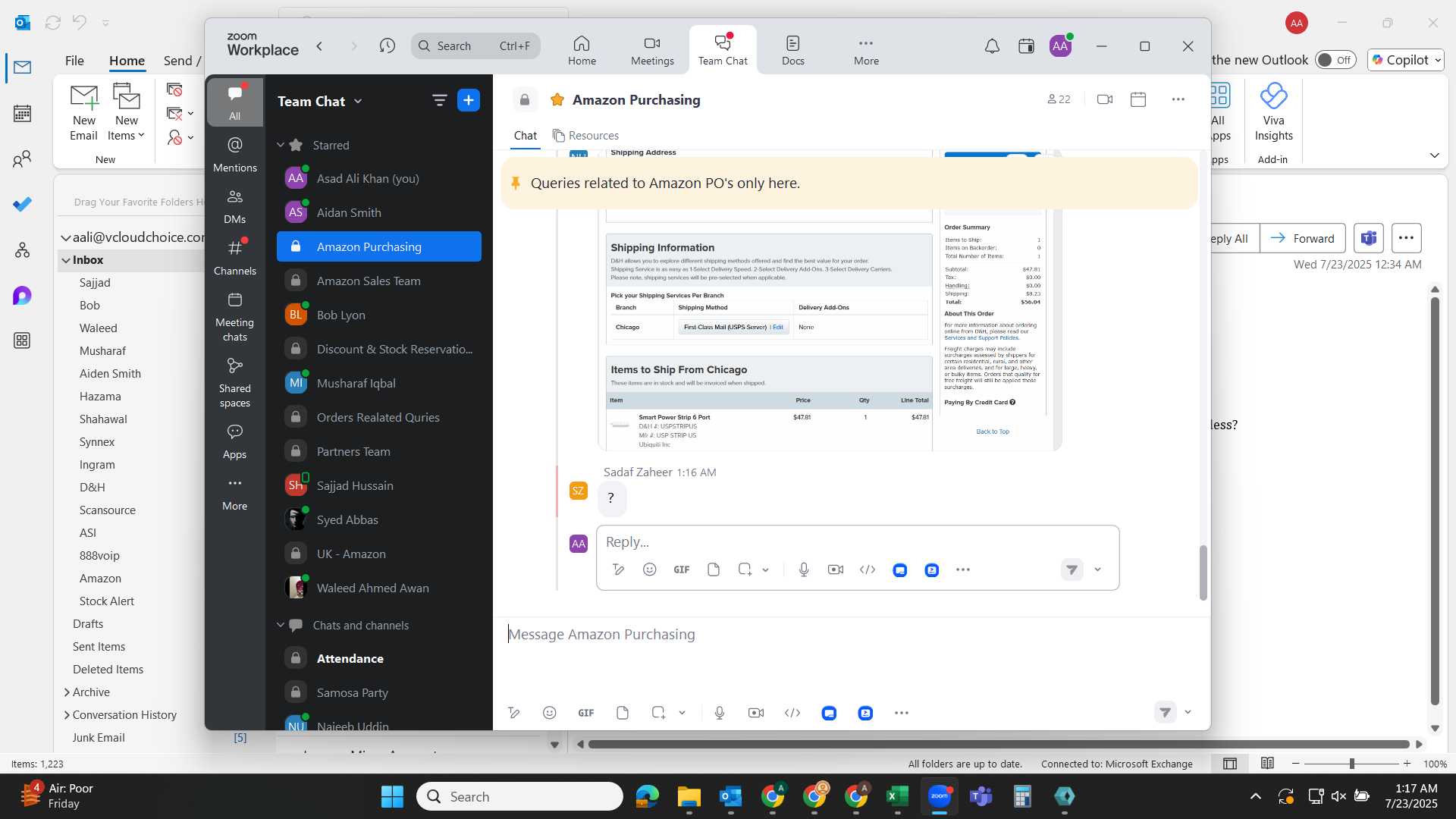
Task: Open the send options dropdown in main composer
Action: tap(1188, 712)
